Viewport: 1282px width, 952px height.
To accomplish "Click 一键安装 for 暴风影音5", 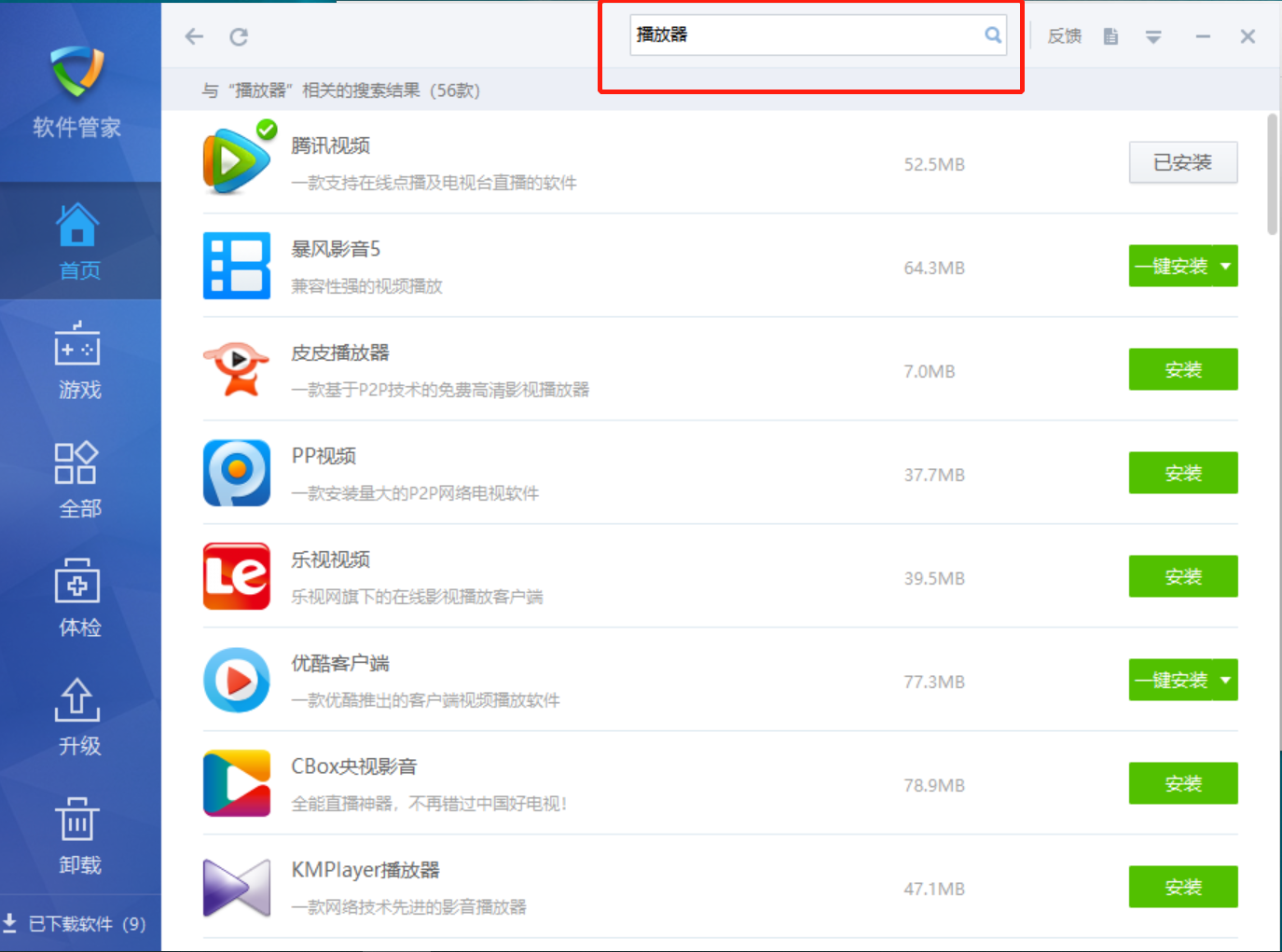I will click(1171, 266).
